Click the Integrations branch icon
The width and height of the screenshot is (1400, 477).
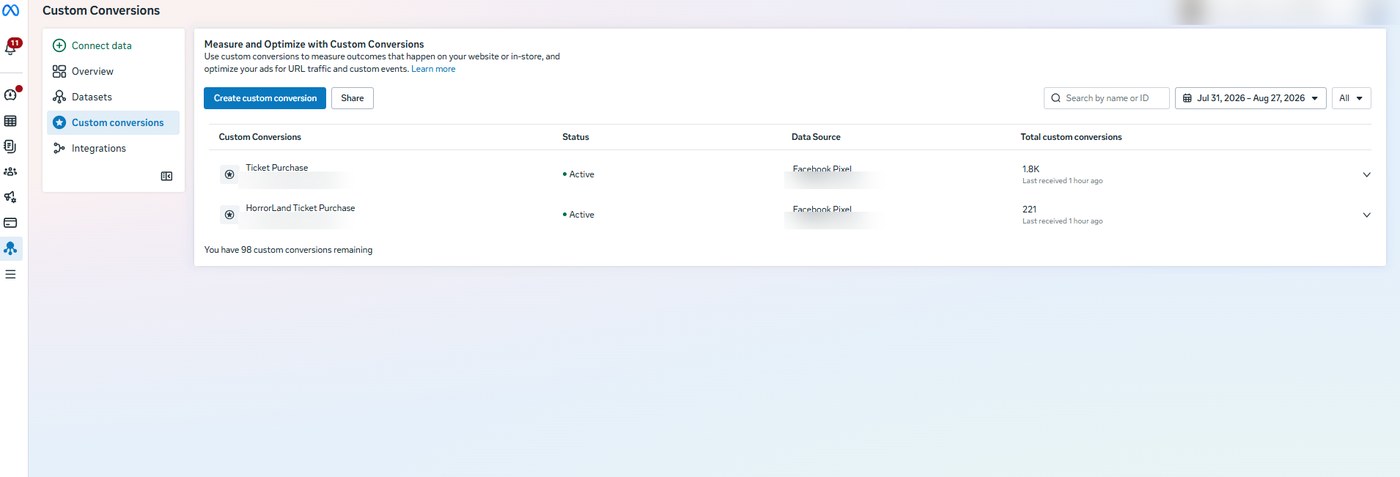[59, 148]
